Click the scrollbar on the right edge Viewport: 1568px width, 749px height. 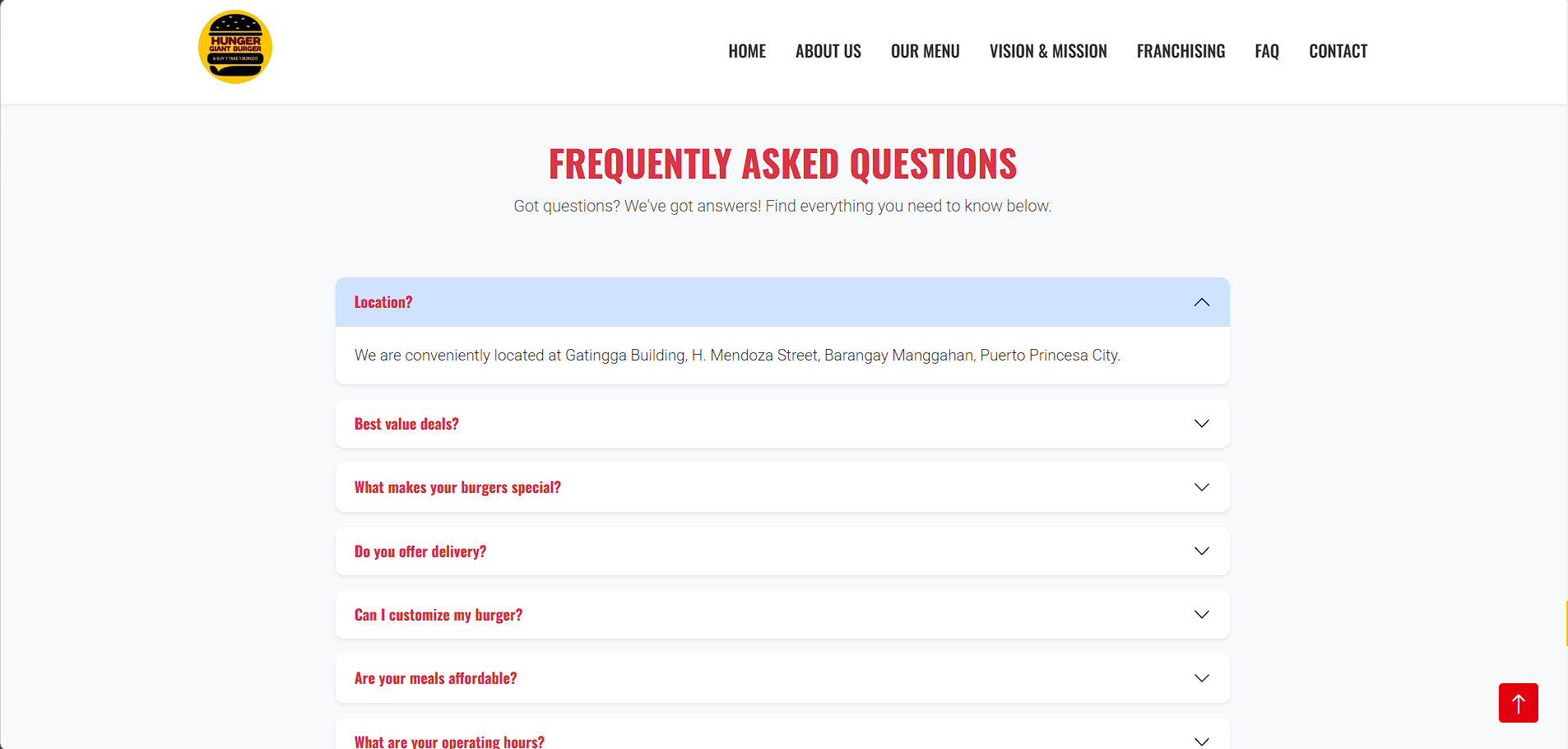point(1565,623)
